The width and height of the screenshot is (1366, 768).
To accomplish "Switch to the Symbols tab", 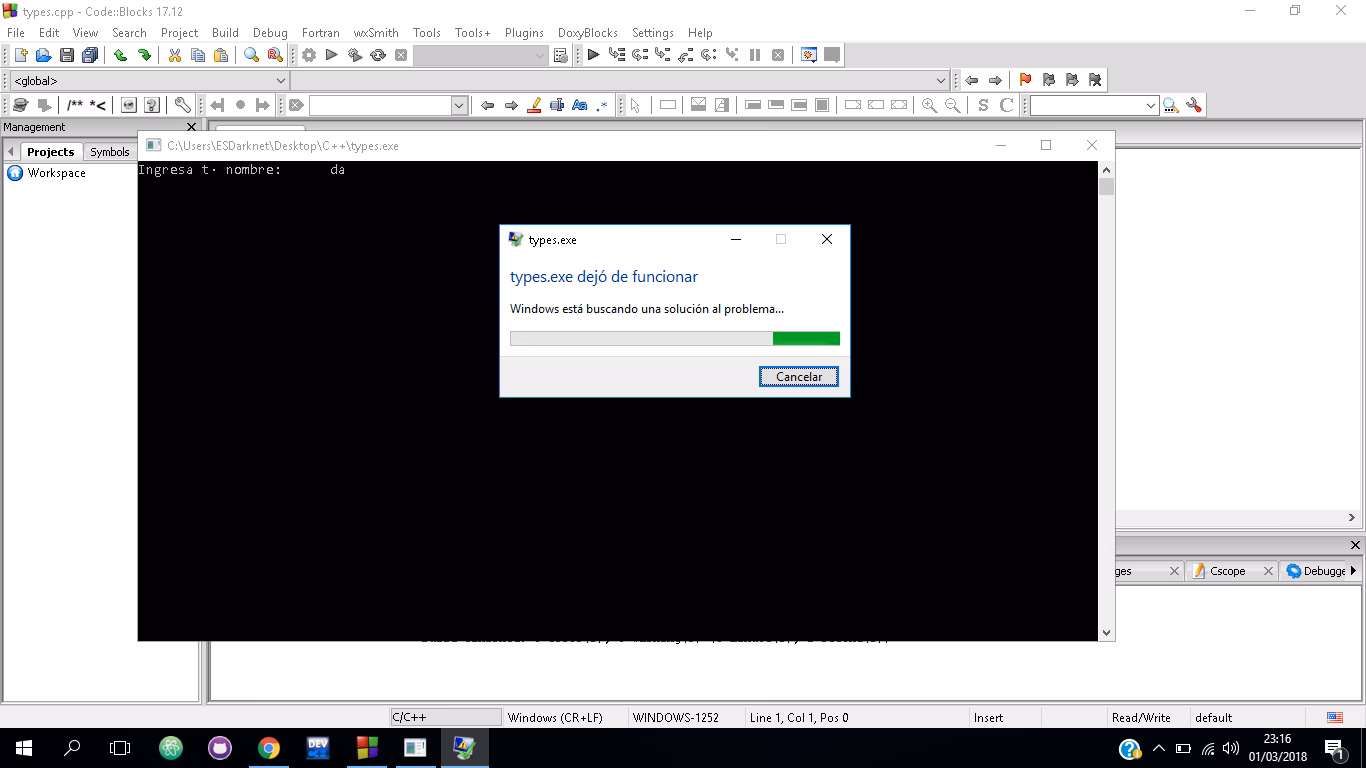I will [x=110, y=152].
